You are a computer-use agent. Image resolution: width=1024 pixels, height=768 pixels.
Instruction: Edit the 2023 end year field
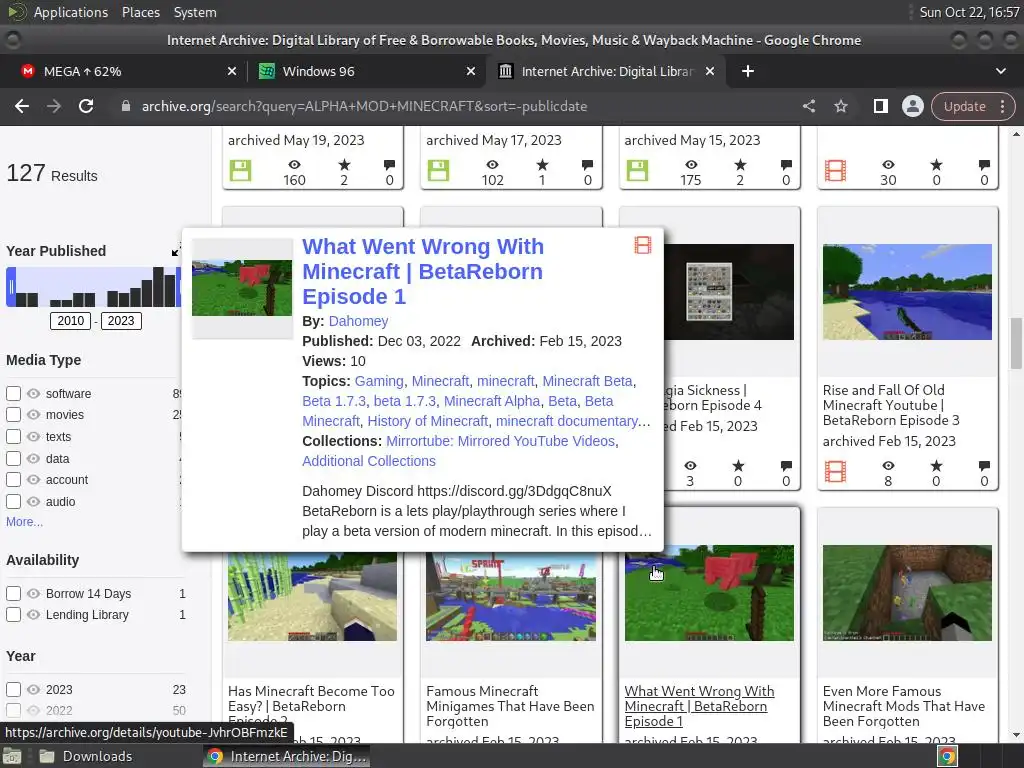click(121, 321)
